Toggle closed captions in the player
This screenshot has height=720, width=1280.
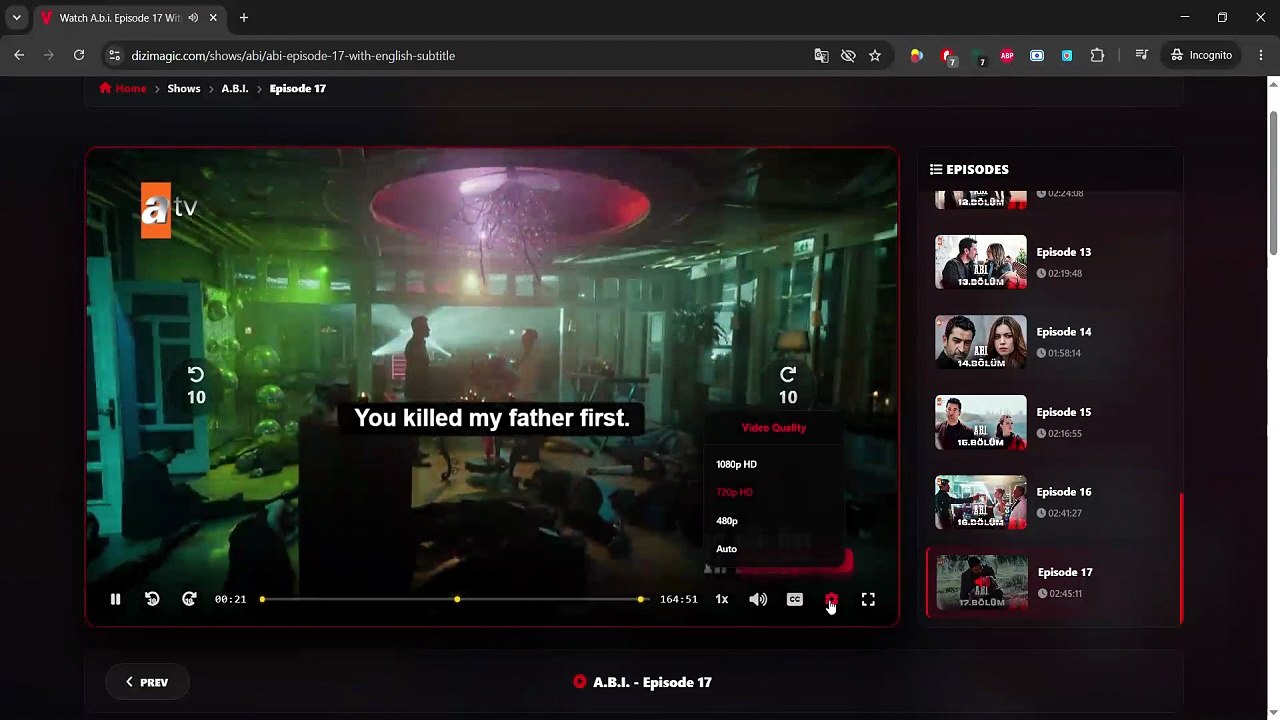tap(795, 599)
